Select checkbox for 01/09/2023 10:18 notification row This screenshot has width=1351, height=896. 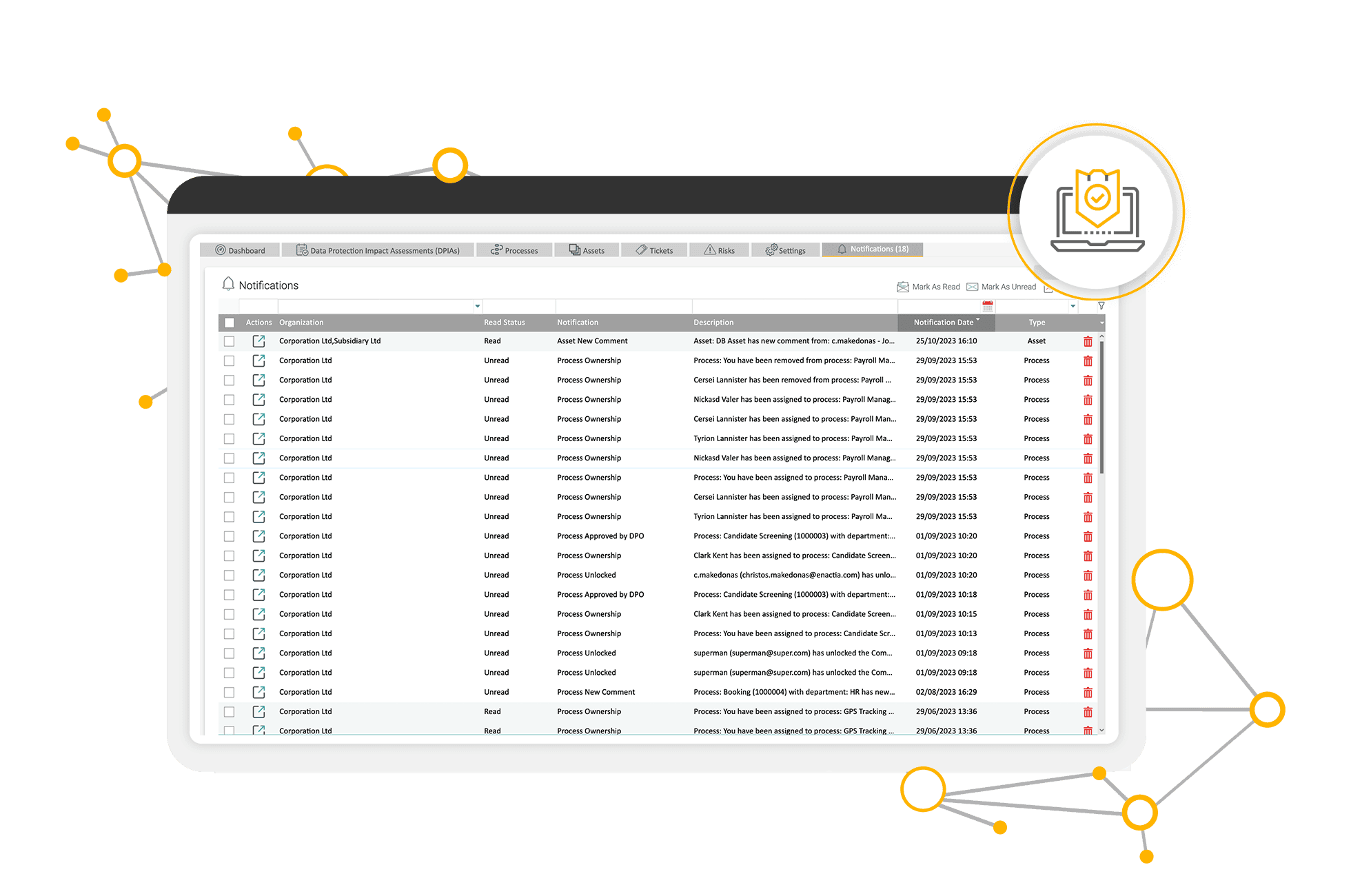pyautogui.click(x=230, y=595)
